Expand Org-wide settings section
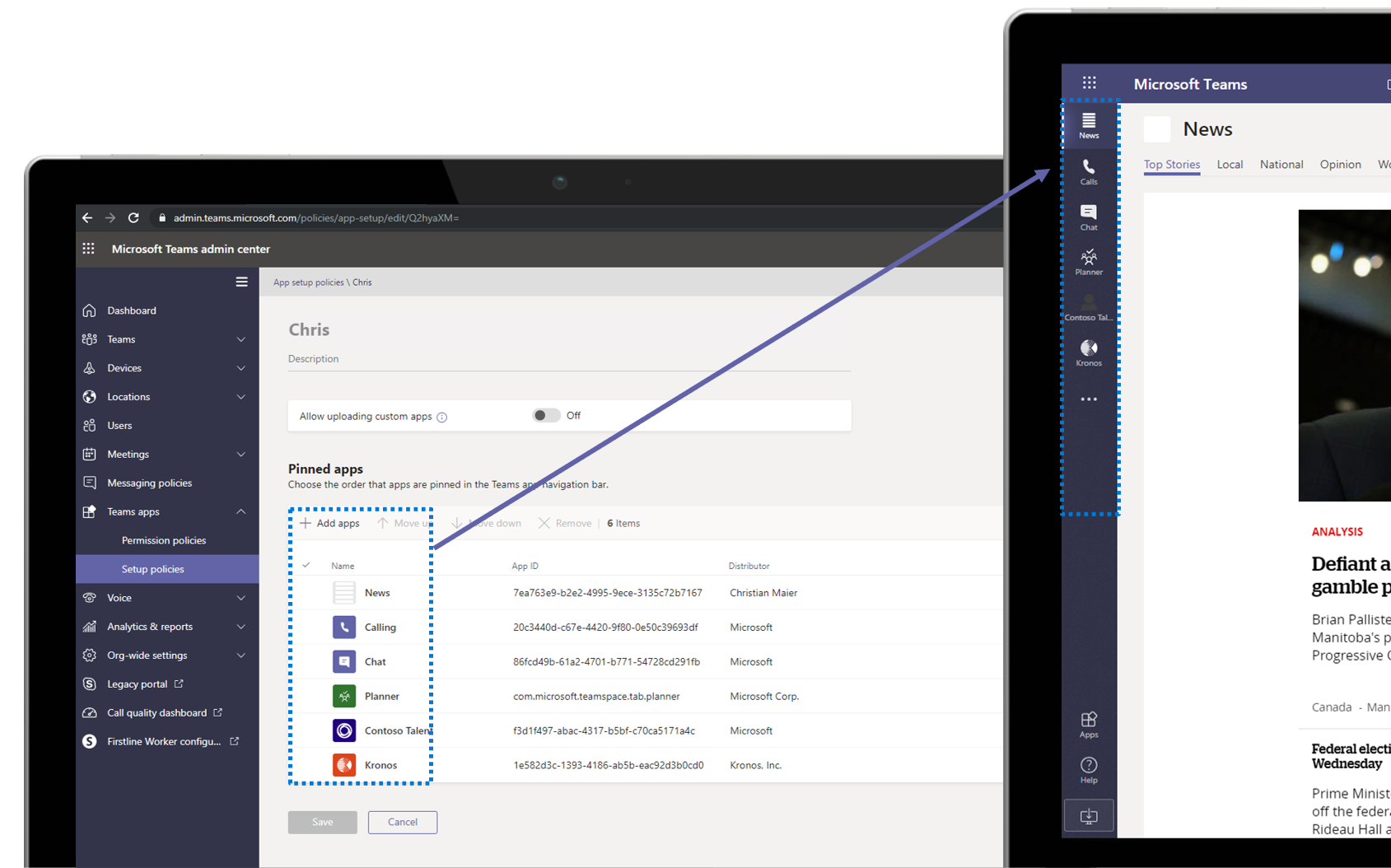Image resolution: width=1391 pixels, height=868 pixels. pyautogui.click(x=241, y=656)
